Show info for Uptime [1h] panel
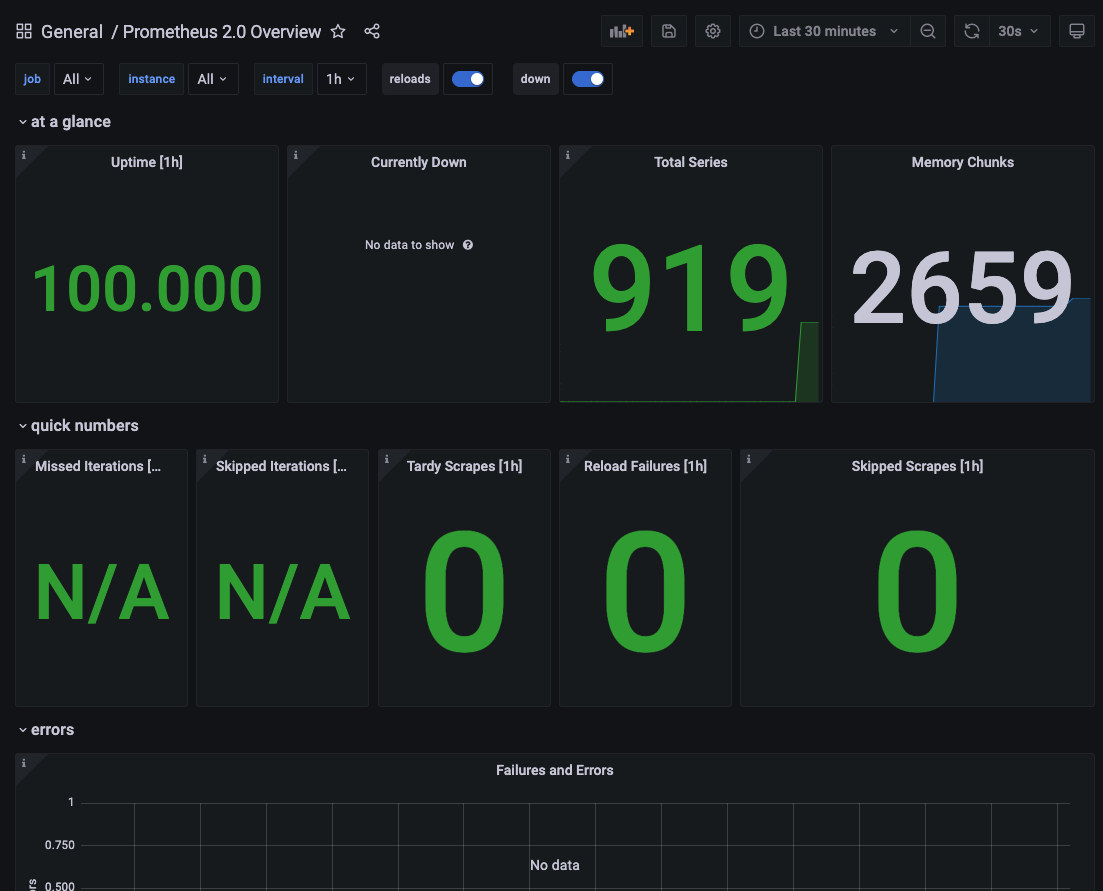The image size is (1103, 891). 23,155
